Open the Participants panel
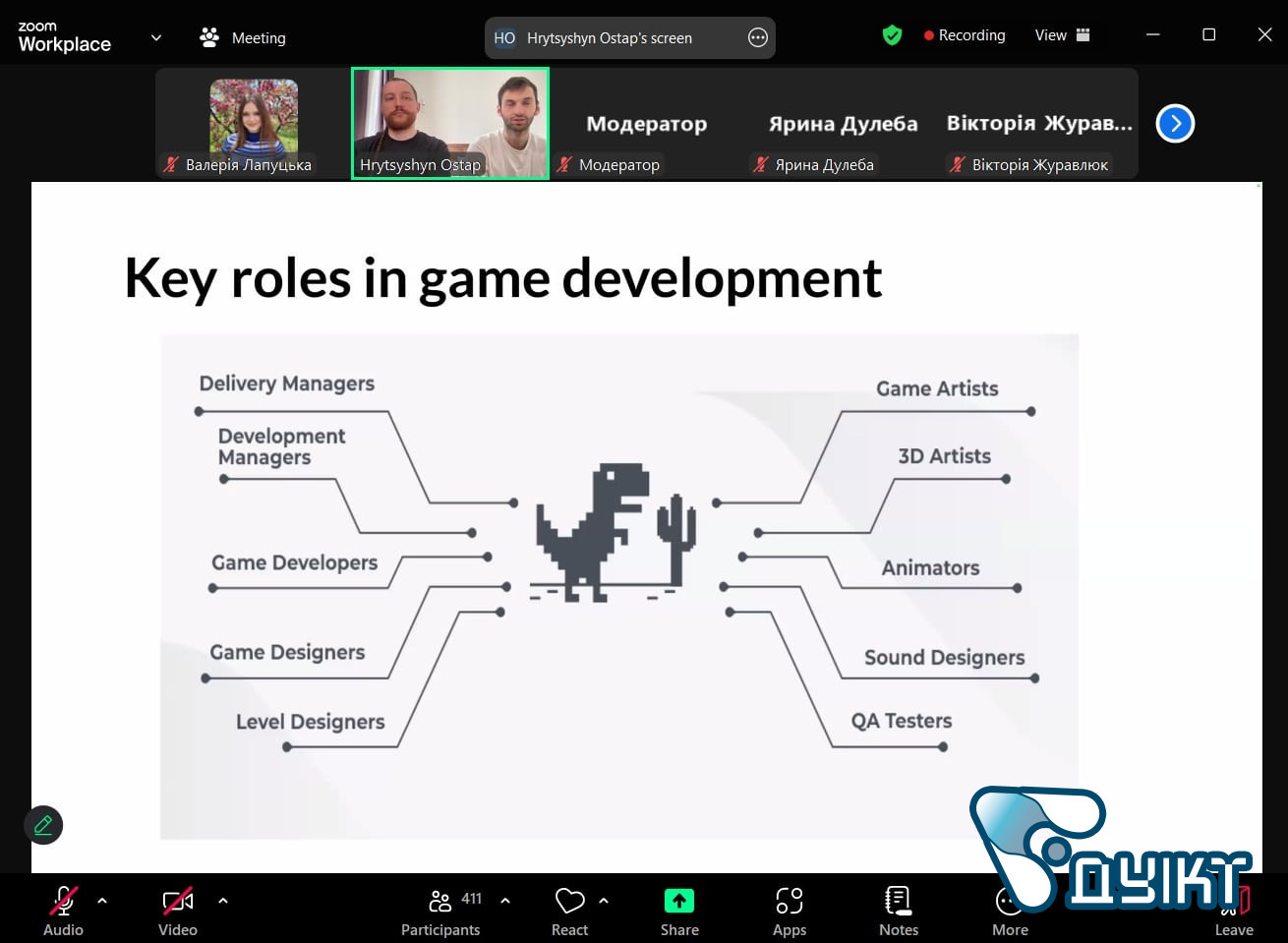Viewport: 1288px width, 943px height. point(440,912)
